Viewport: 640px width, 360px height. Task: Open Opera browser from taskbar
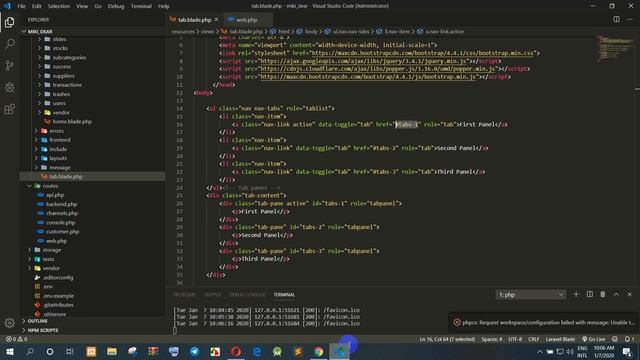click(x=236, y=351)
